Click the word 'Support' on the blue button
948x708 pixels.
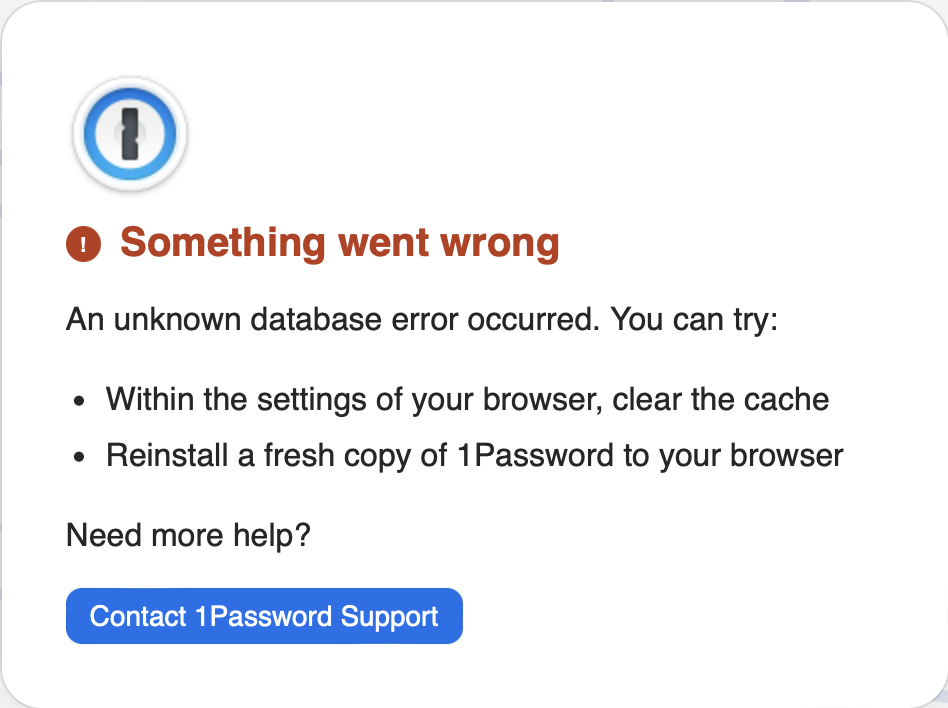point(389,616)
